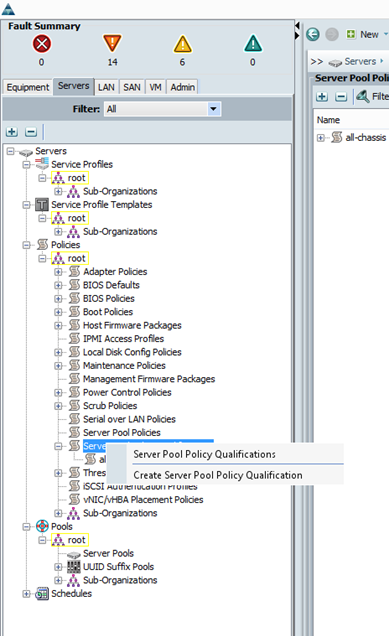The width and height of the screenshot is (389, 636).
Task: Select BIOS Defaults in the tree
Action: 111,285
